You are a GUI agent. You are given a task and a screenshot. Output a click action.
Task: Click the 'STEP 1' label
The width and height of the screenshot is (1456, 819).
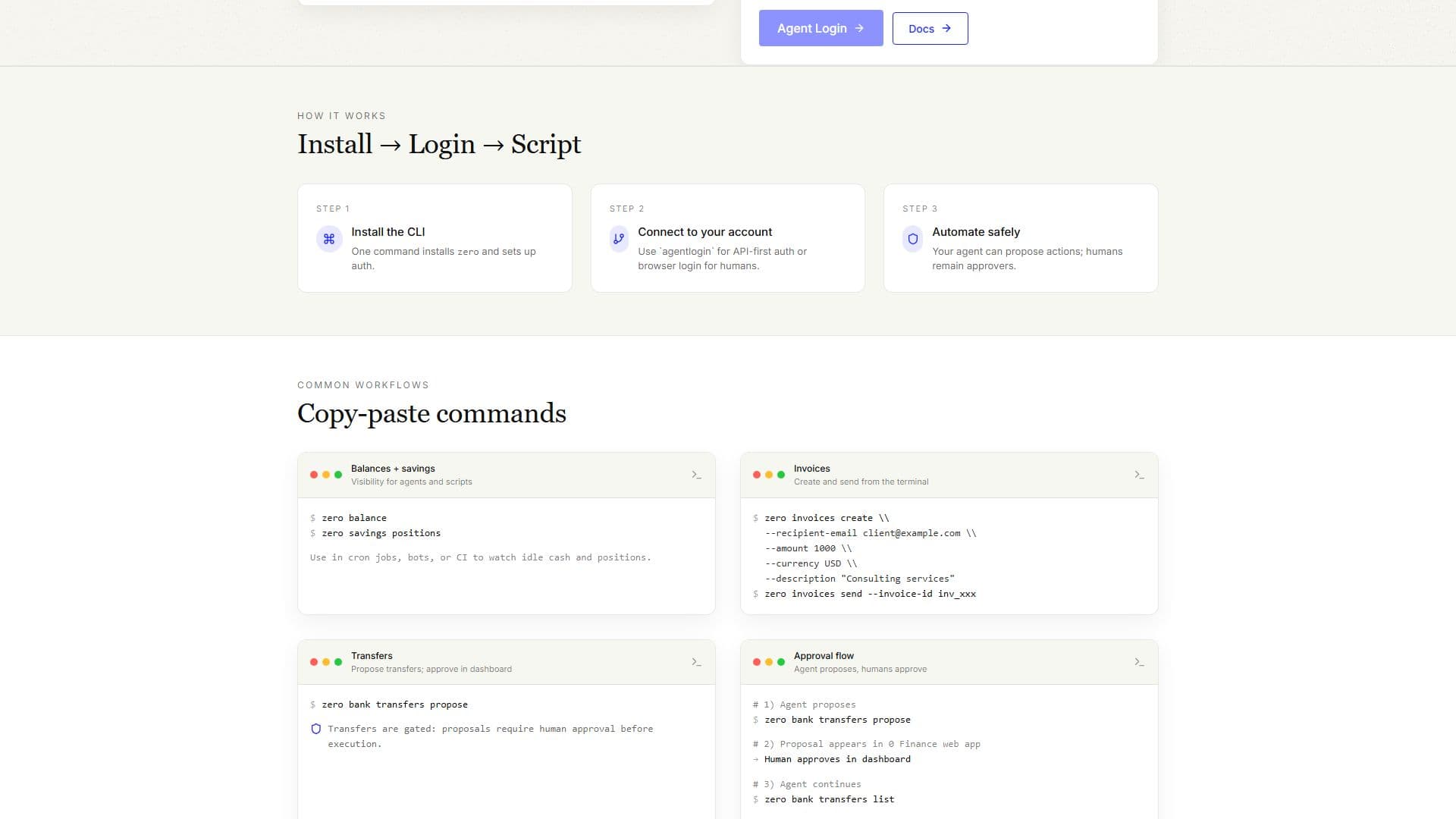333,209
